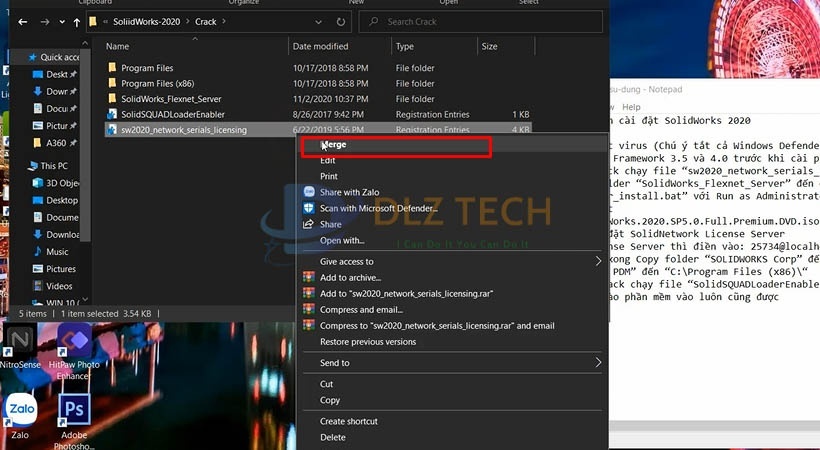820x450 pixels.
Task: Click the Share icon in context menu
Action: pyautogui.click(x=309, y=224)
